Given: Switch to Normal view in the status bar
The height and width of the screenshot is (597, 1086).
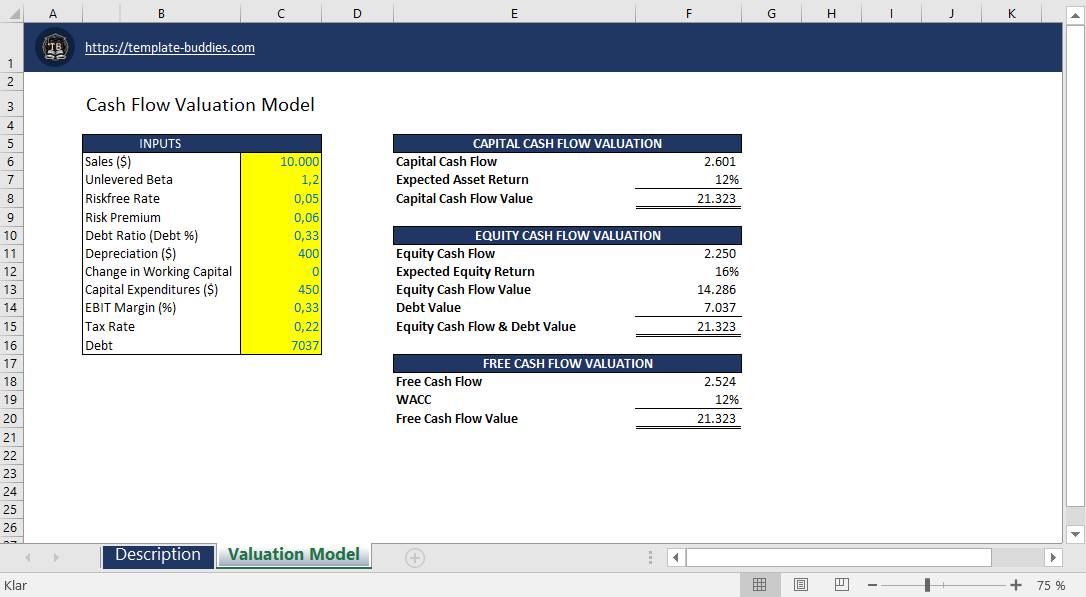Looking at the screenshot, I should 760,584.
